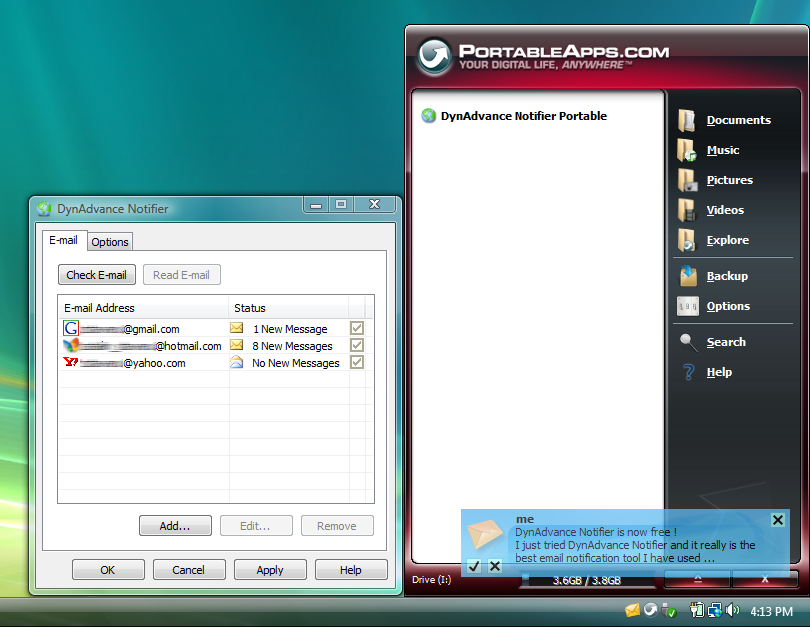
Task: Click the Hotmail butterfly account icon
Action: [x=71, y=345]
